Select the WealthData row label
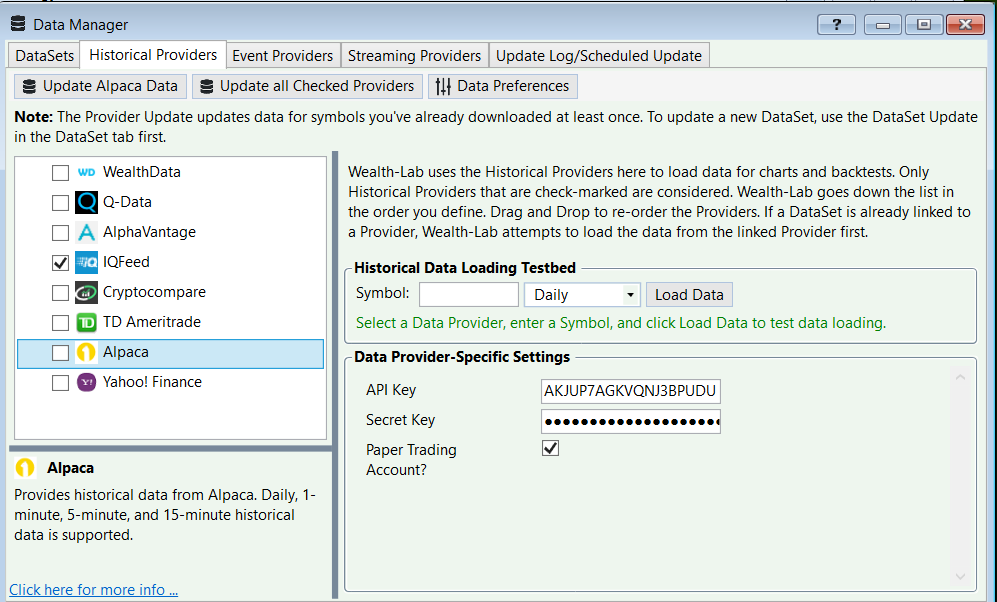Viewport: 997px width, 602px height. click(x=142, y=172)
